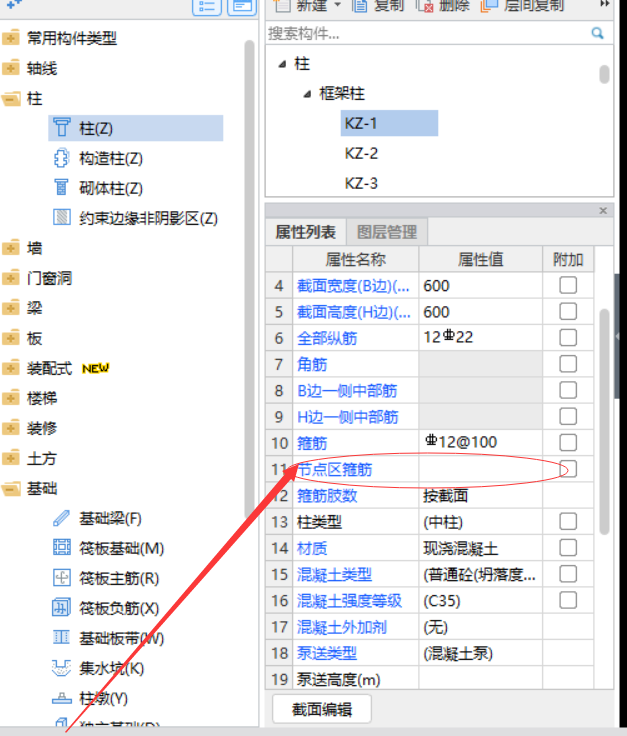Expand the 轴线 folder
Screen dimensions: 627x736
tap(11, 68)
